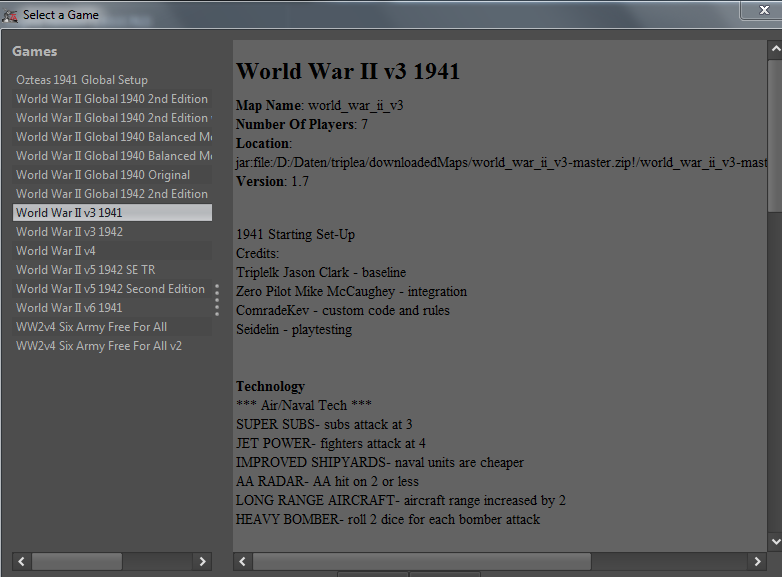The width and height of the screenshot is (782, 577).
Task: Select World War II Global 1940 Original
Action: pyautogui.click(x=112, y=175)
